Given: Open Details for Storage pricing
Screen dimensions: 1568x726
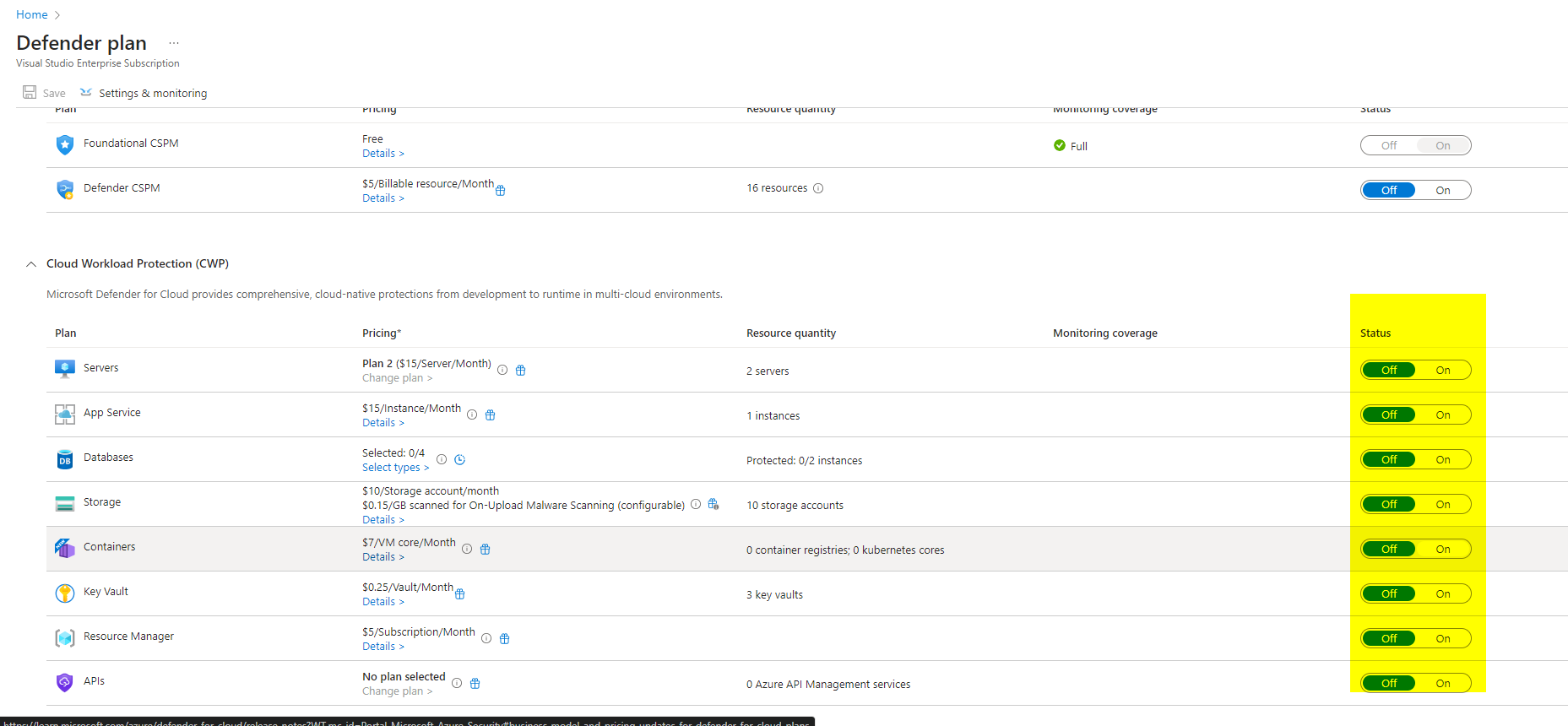Looking at the screenshot, I should [x=383, y=520].
